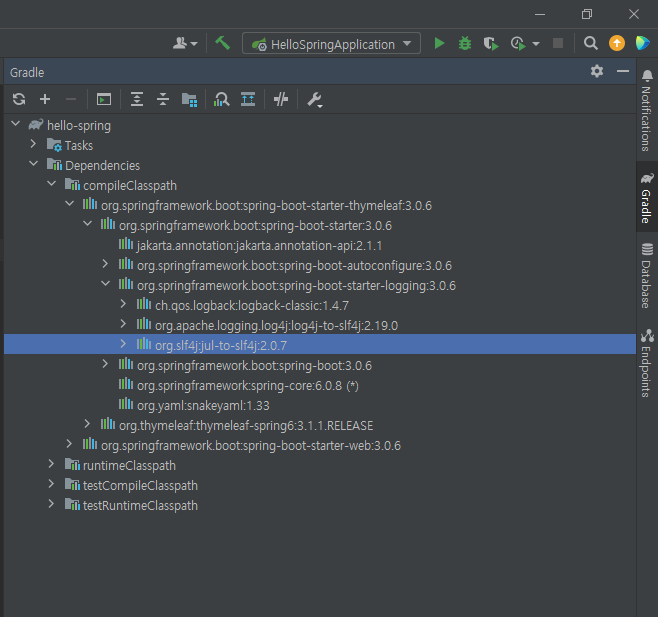Open profiler run dropdown icon
658x617 pixels.
coord(536,44)
